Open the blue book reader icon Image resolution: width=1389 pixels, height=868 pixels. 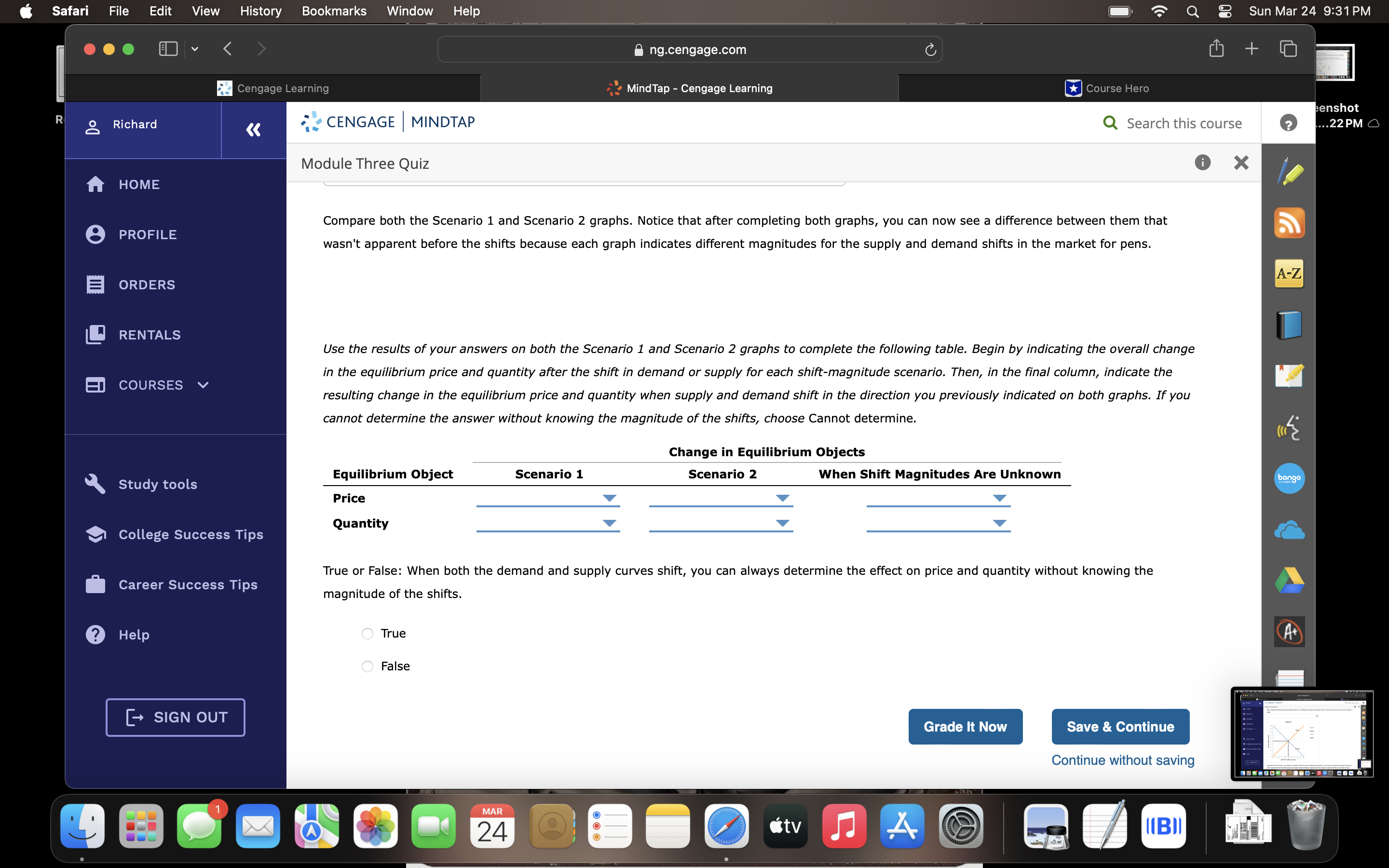[x=1289, y=325]
